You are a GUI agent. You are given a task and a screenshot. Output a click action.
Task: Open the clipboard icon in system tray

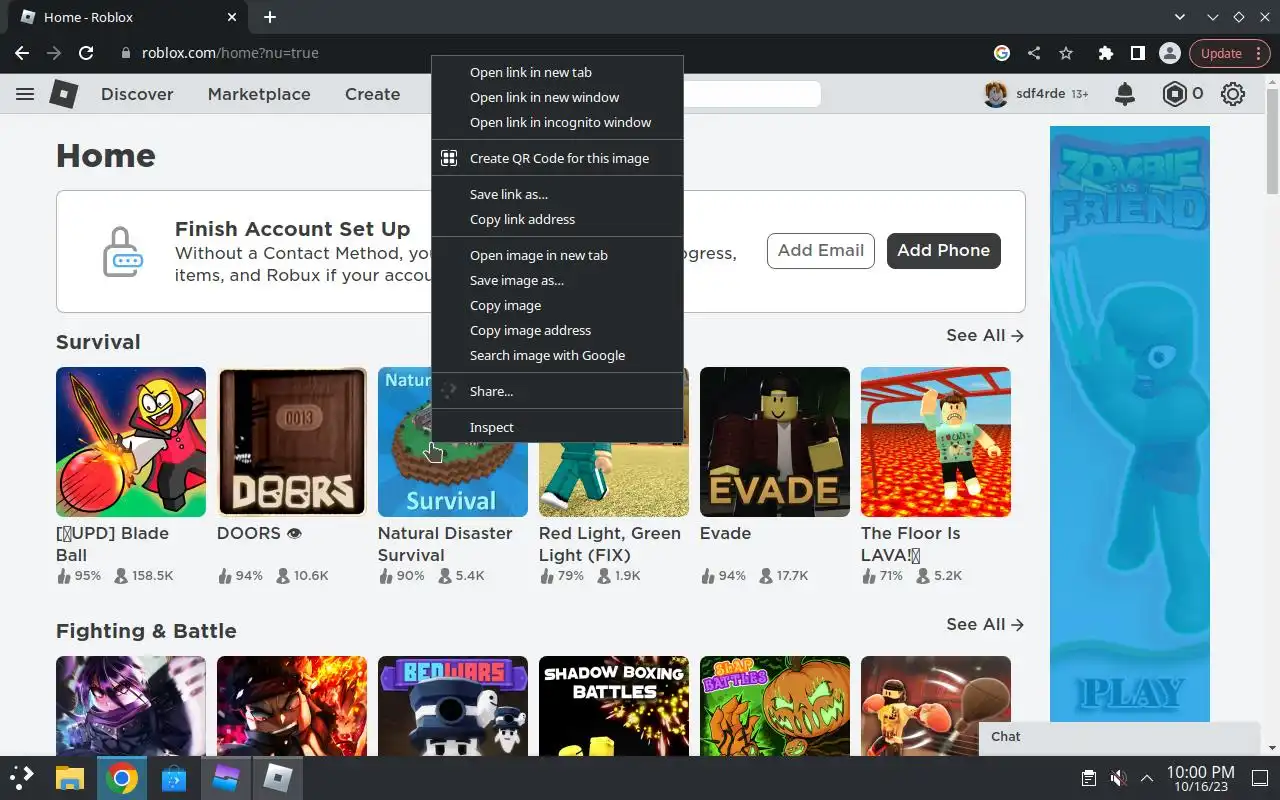tap(1089, 777)
